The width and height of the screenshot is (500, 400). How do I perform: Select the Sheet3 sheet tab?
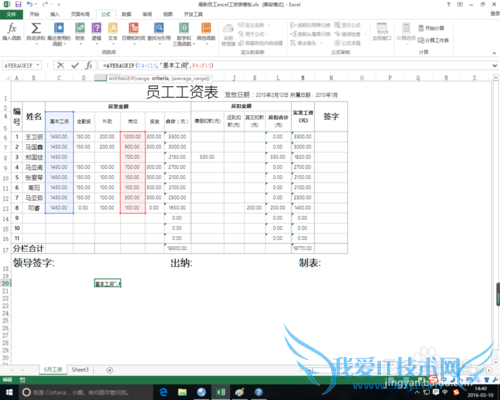[x=80, y=370]
